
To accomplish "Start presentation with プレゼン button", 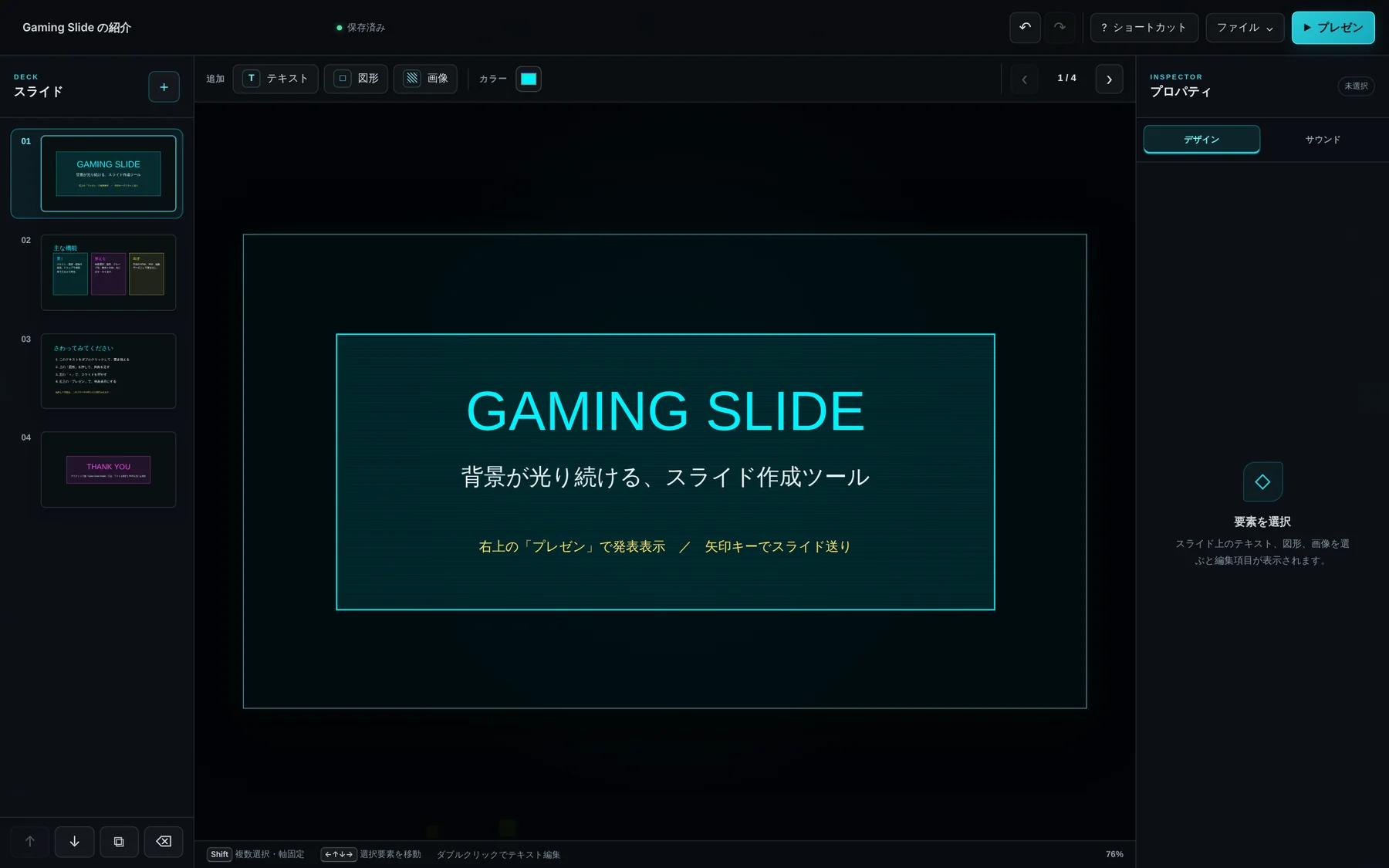I will tap(1333, 28).
